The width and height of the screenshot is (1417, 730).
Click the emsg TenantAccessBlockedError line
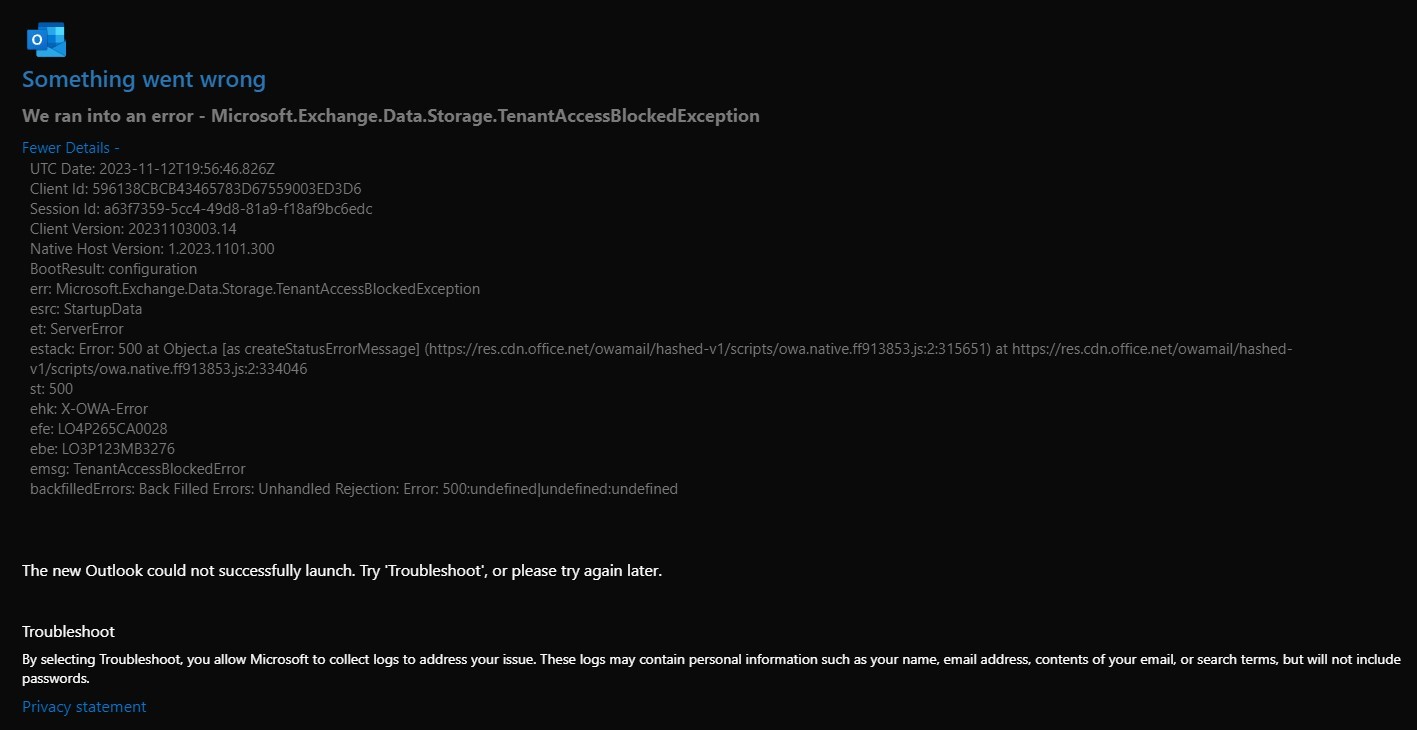pyautogui.click(x=138, y=468)
